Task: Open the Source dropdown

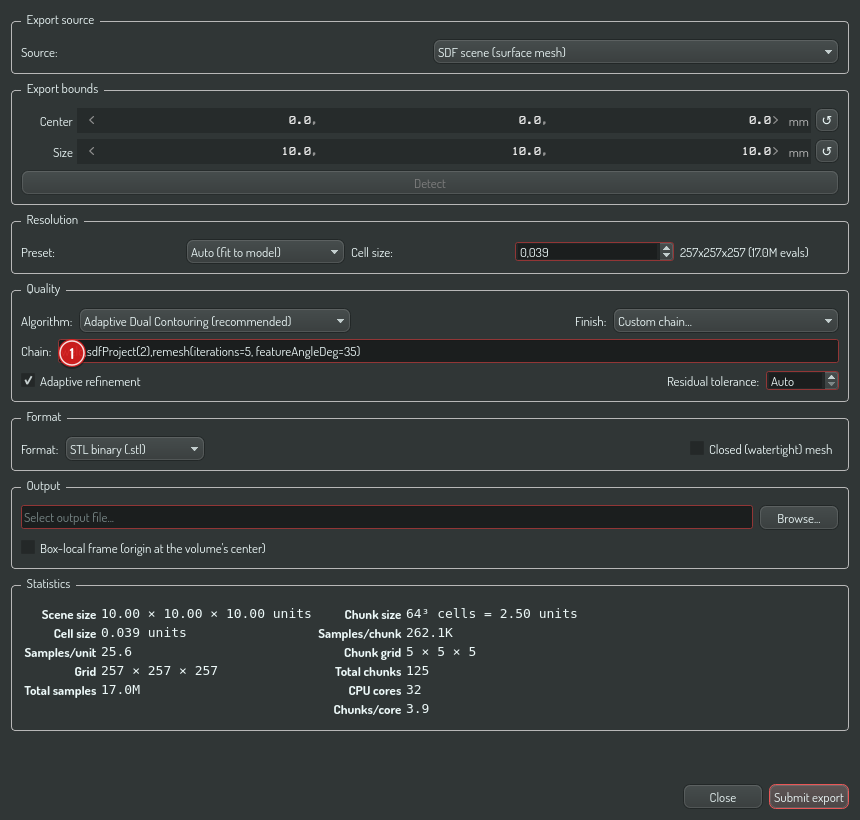Action: click(x=635, y=52)
